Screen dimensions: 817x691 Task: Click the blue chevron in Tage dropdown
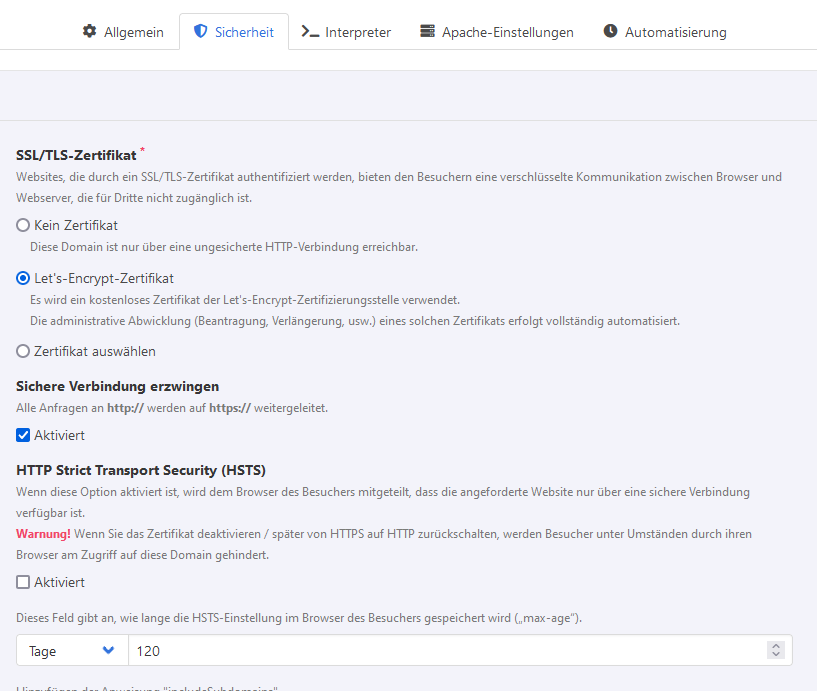[x=108, y=651]
